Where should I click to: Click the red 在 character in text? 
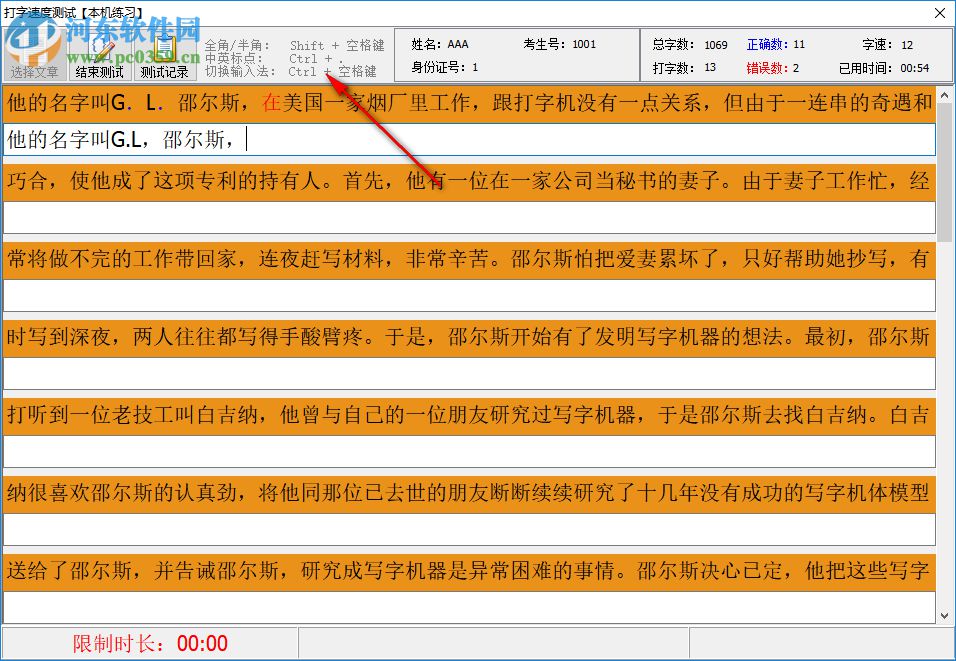(x=270, y=101)
